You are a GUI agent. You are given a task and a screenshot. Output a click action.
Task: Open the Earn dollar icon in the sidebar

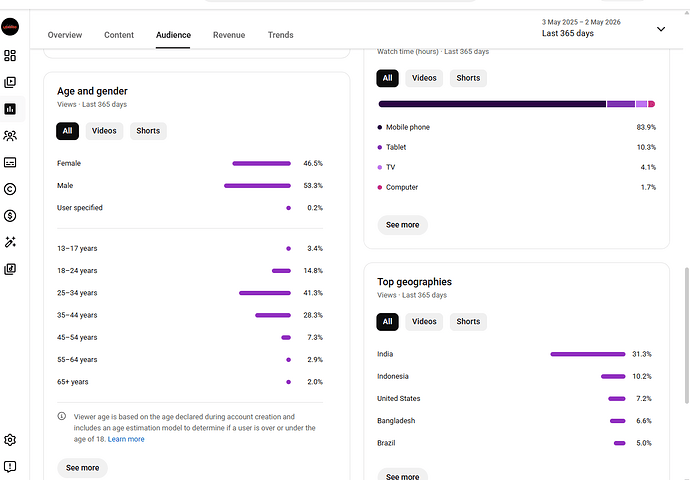pyautogui.click(x=10, y=216)
